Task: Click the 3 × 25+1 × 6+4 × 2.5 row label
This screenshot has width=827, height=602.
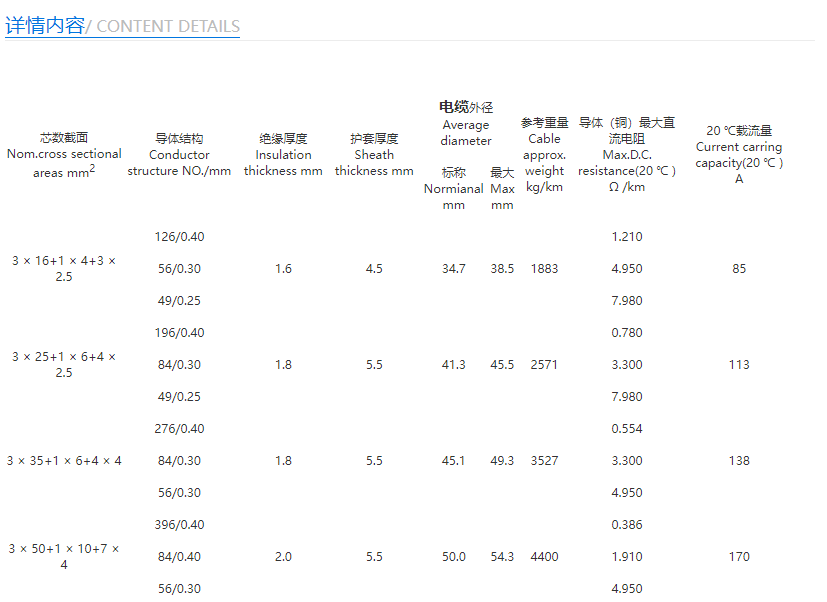Action: tap(64, 364)
